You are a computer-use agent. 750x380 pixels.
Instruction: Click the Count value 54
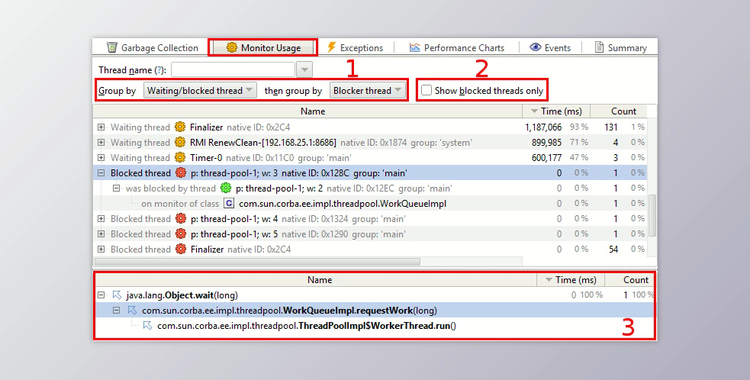coord(613,249)
